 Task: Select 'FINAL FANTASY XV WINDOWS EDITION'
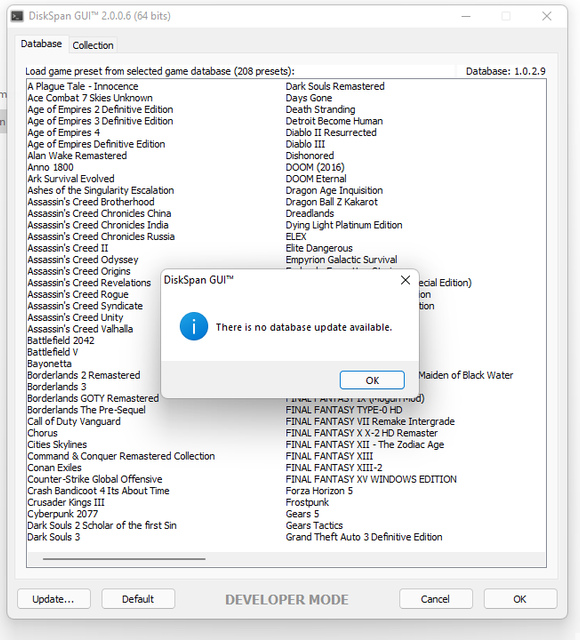point(371,479)
